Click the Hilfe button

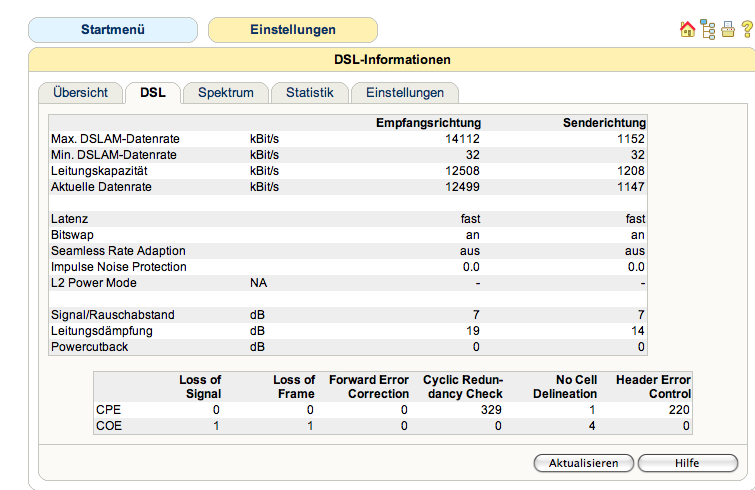687,463
